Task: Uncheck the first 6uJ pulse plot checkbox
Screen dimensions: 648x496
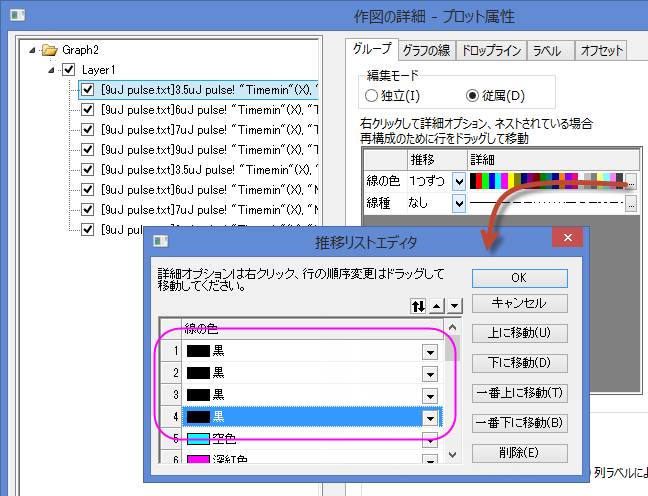Action: coord(88,110)
